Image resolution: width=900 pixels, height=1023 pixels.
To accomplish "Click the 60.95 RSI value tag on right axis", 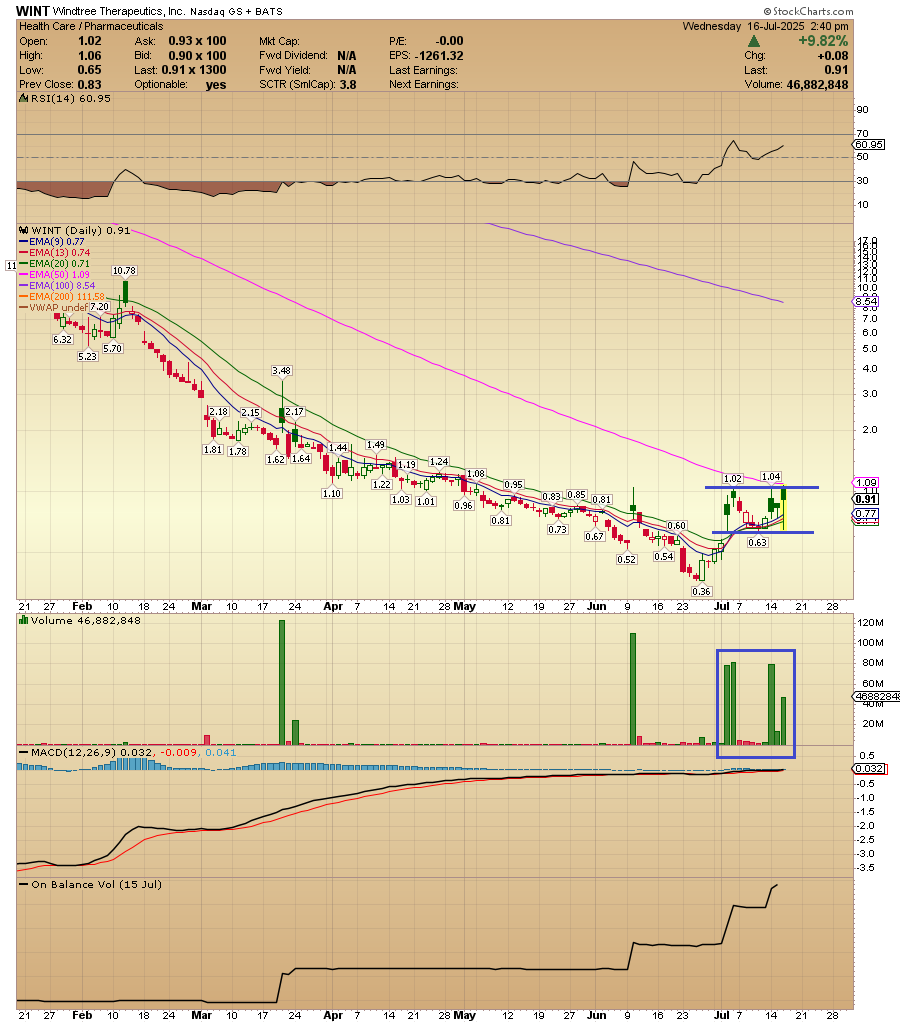I will (x=869, y=144).
